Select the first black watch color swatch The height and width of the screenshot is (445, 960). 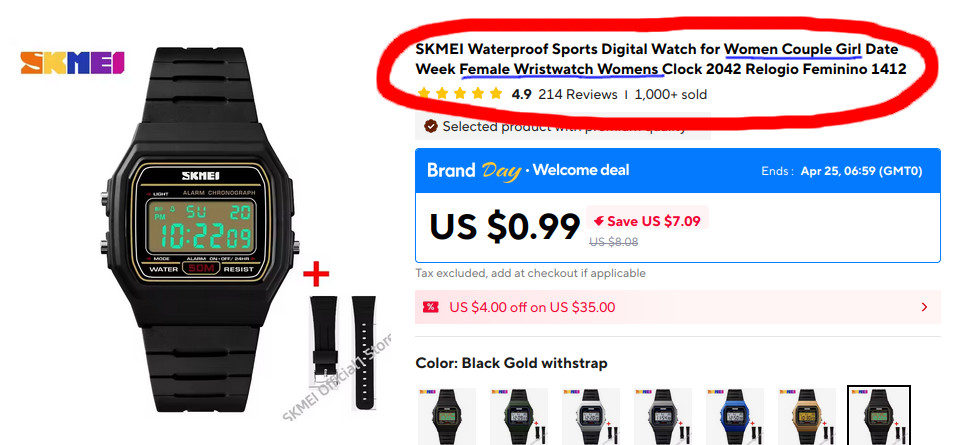pyautogui.click(x=447, y=416)
